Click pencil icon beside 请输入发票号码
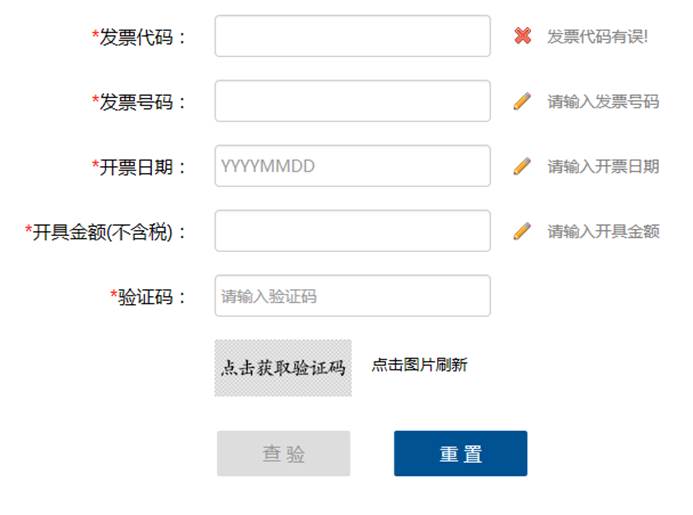Image resolution: width=693 pixels, height=515 pixels. pyautogui.click(x=522, y=101)
